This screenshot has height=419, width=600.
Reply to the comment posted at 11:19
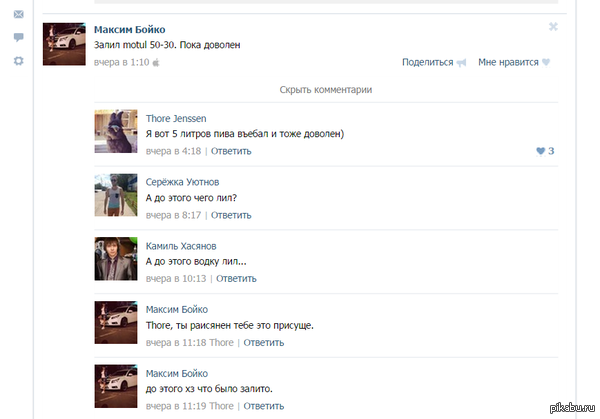coord(264,407)
